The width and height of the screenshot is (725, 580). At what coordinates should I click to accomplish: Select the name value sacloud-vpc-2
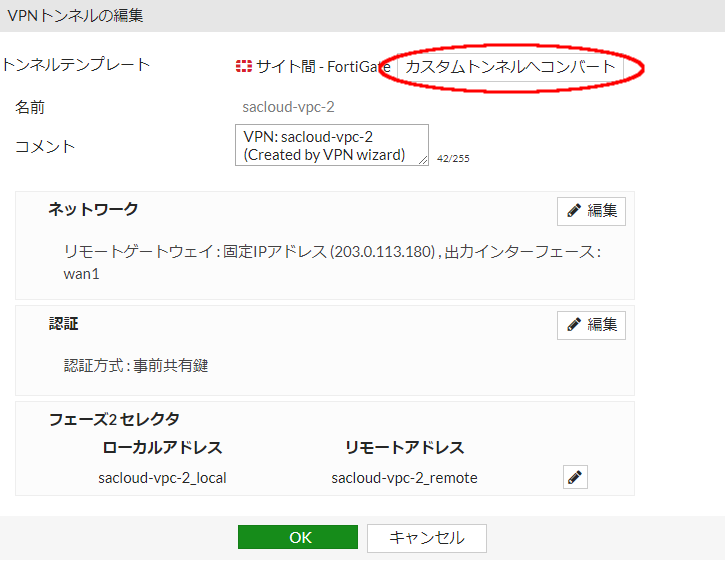coord(287,106)
